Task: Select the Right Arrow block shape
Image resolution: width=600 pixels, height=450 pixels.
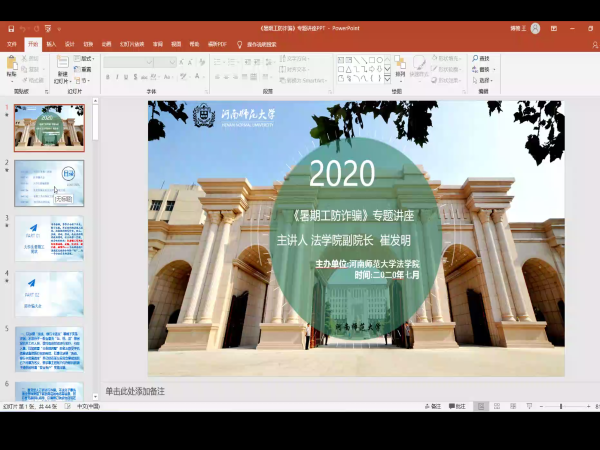Action: click(x=372, y=69)
